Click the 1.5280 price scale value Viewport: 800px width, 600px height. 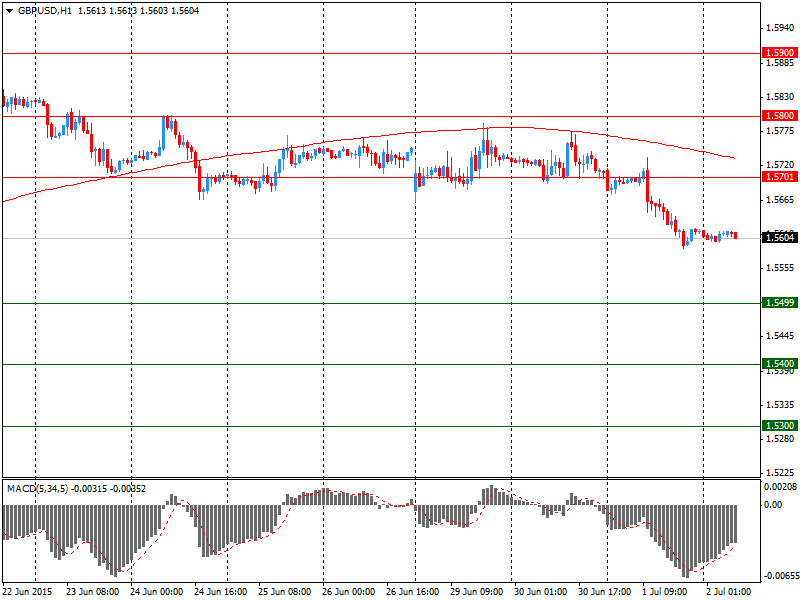click(781, 439)
